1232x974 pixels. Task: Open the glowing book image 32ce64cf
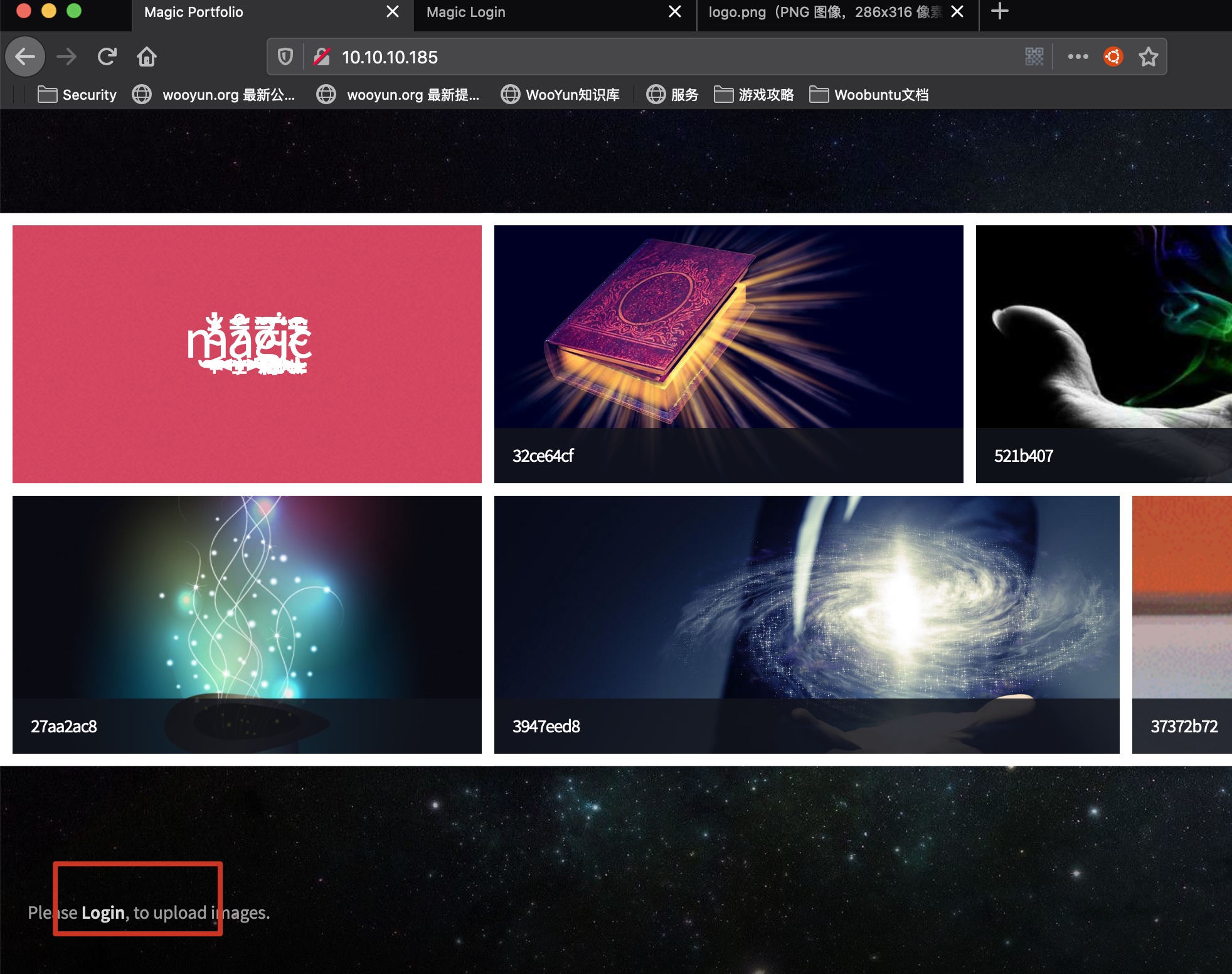[x=728, y=339]
